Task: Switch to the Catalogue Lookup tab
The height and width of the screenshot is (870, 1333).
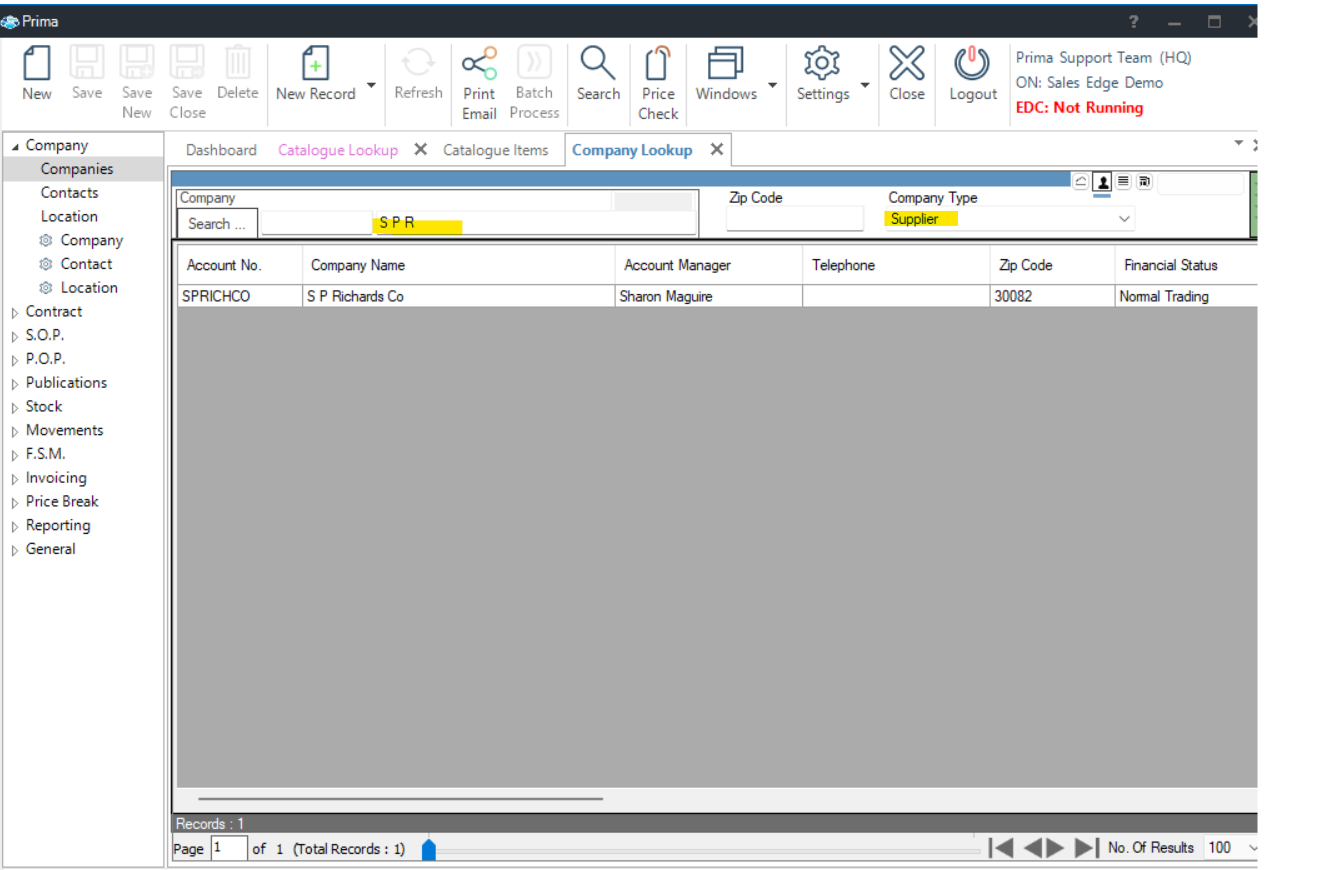Action: [x=338, y=150]
